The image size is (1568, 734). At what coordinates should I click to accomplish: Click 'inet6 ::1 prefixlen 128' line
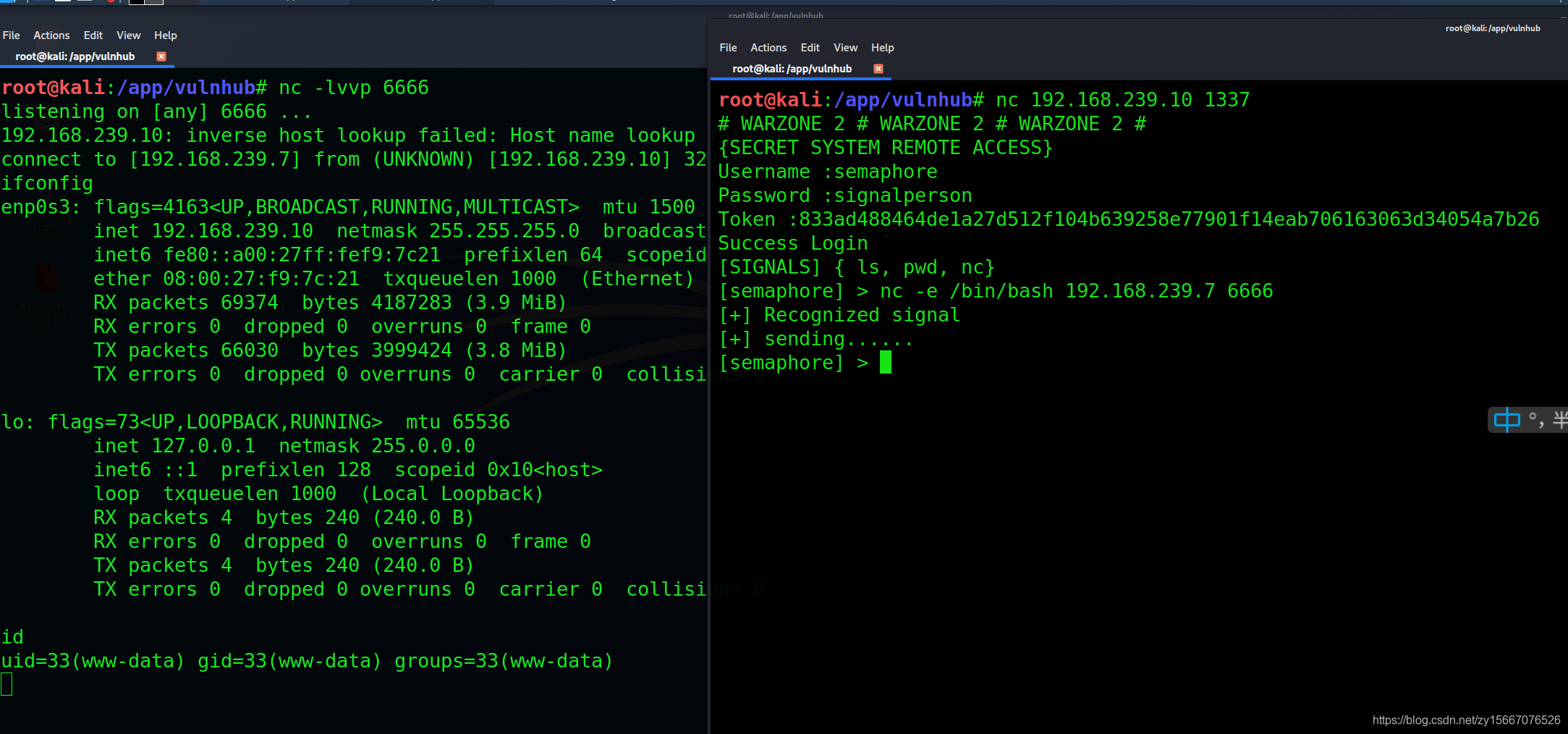[348, 470]
